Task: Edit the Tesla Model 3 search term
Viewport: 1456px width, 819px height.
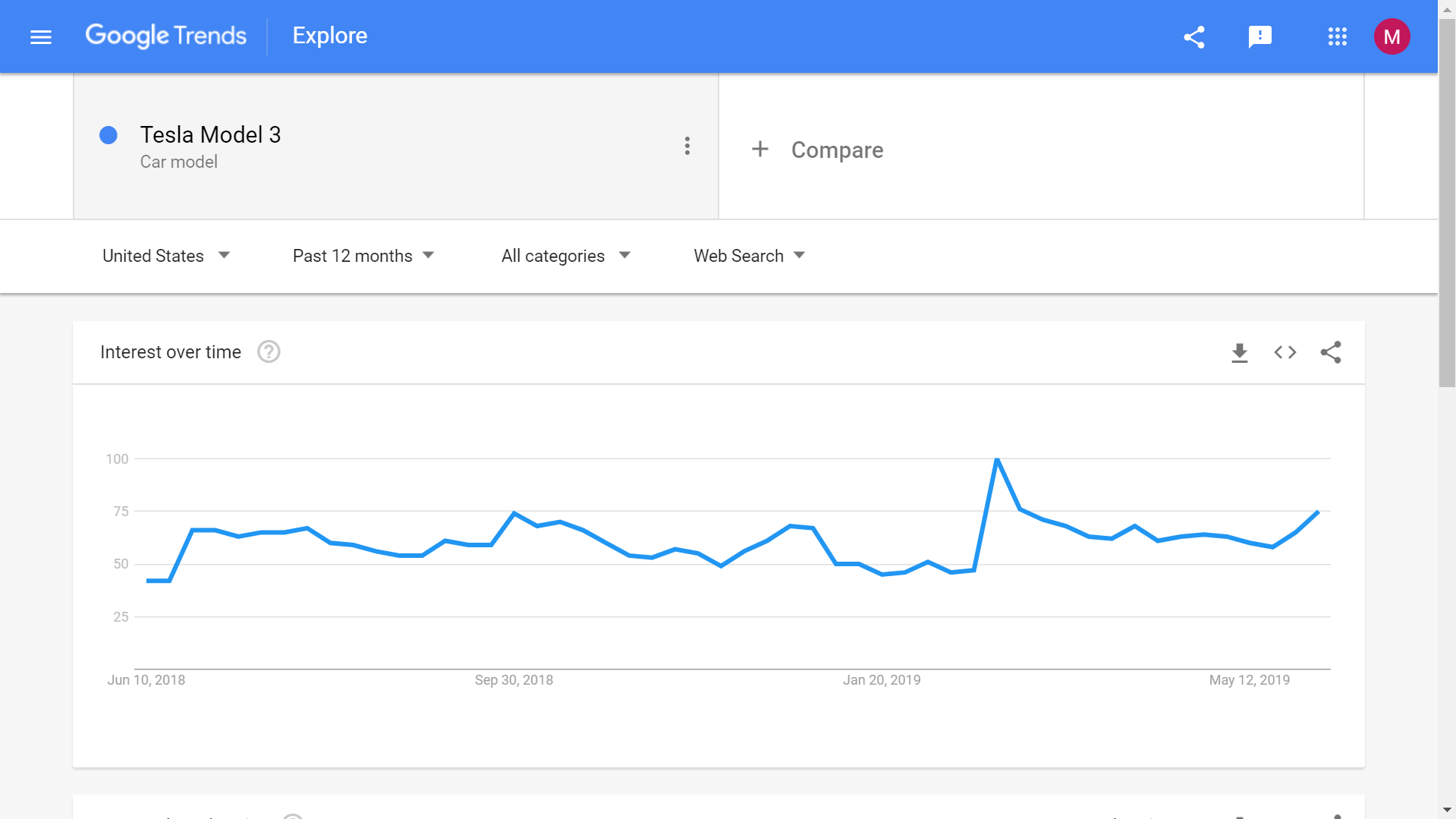Action: (x=210, y=134)
